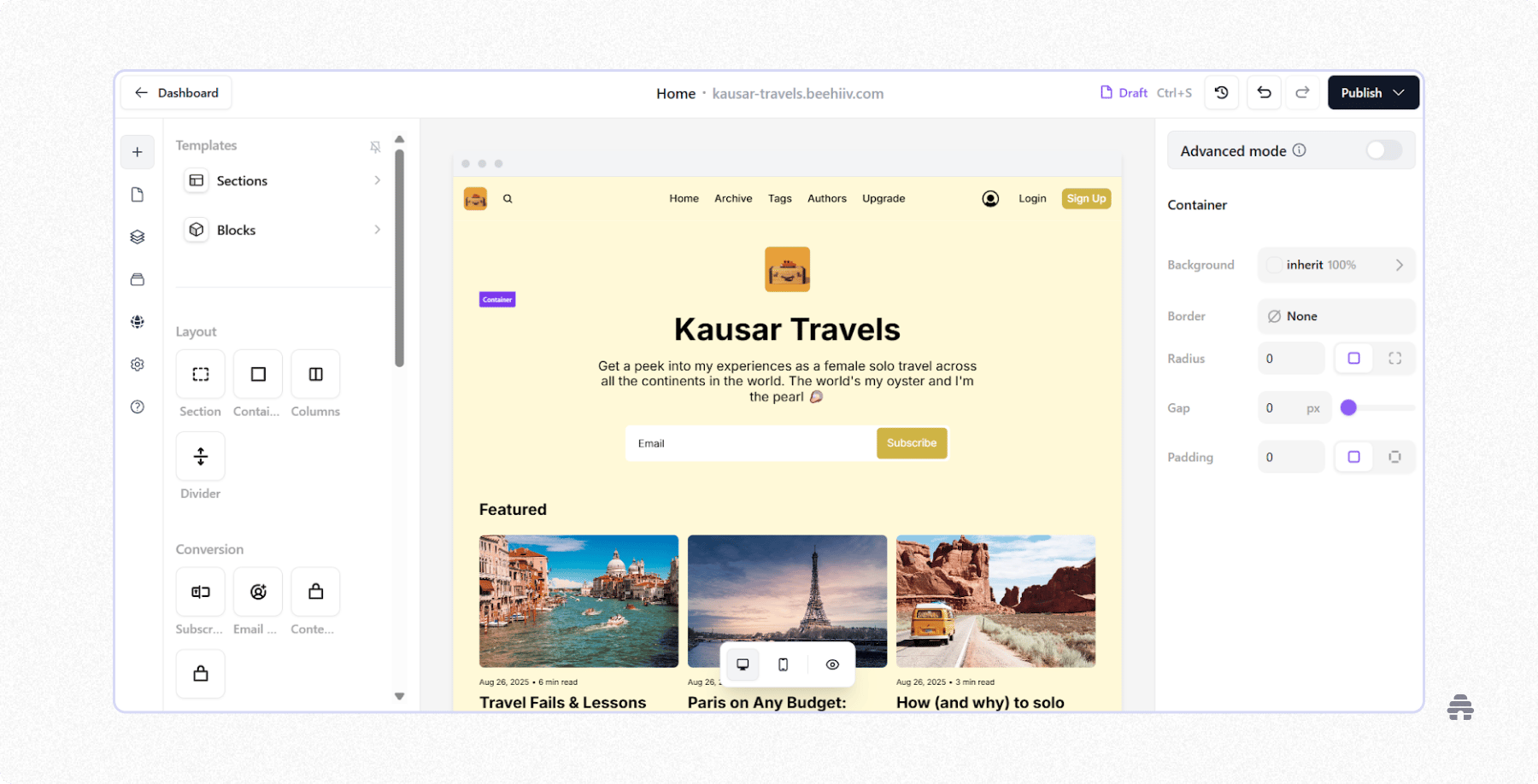Select the Archive navigation tab

[733, 198]
